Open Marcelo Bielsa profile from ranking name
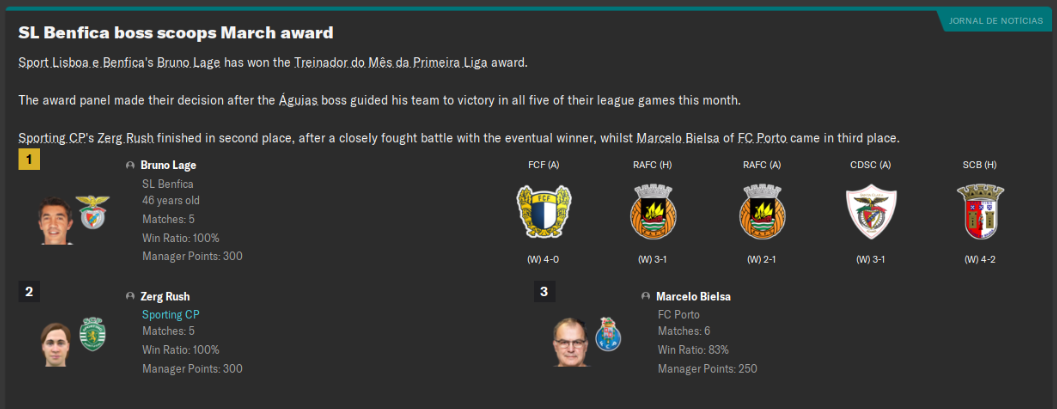 [693, 296]
